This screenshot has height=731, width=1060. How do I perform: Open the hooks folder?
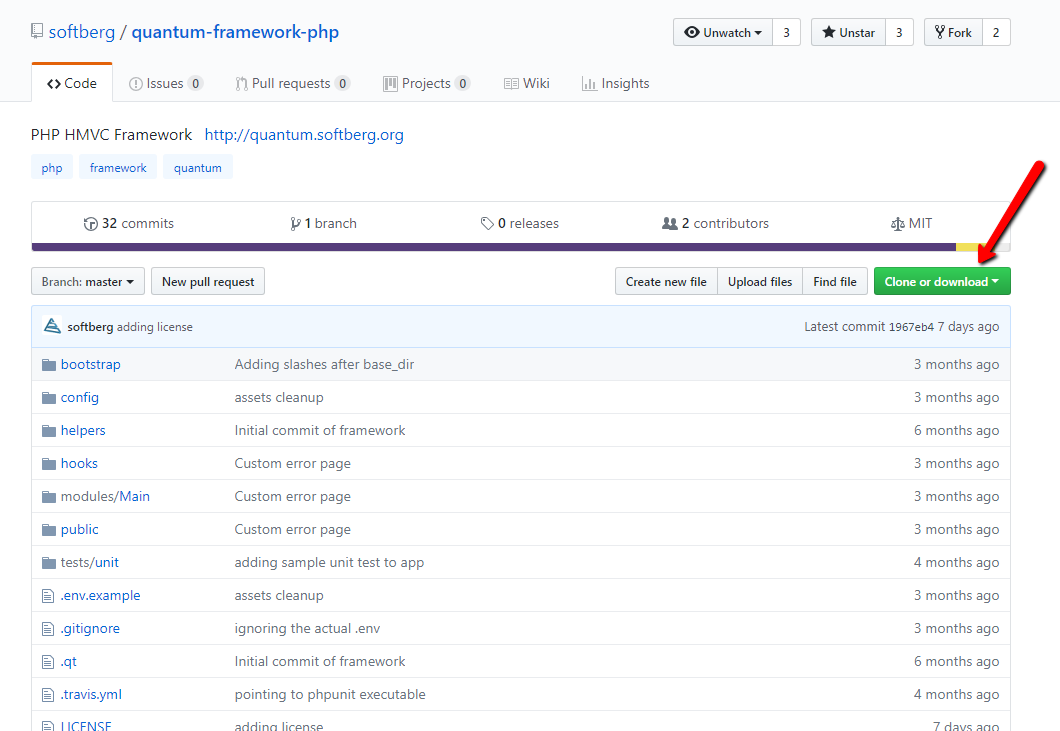click(79, 463)
